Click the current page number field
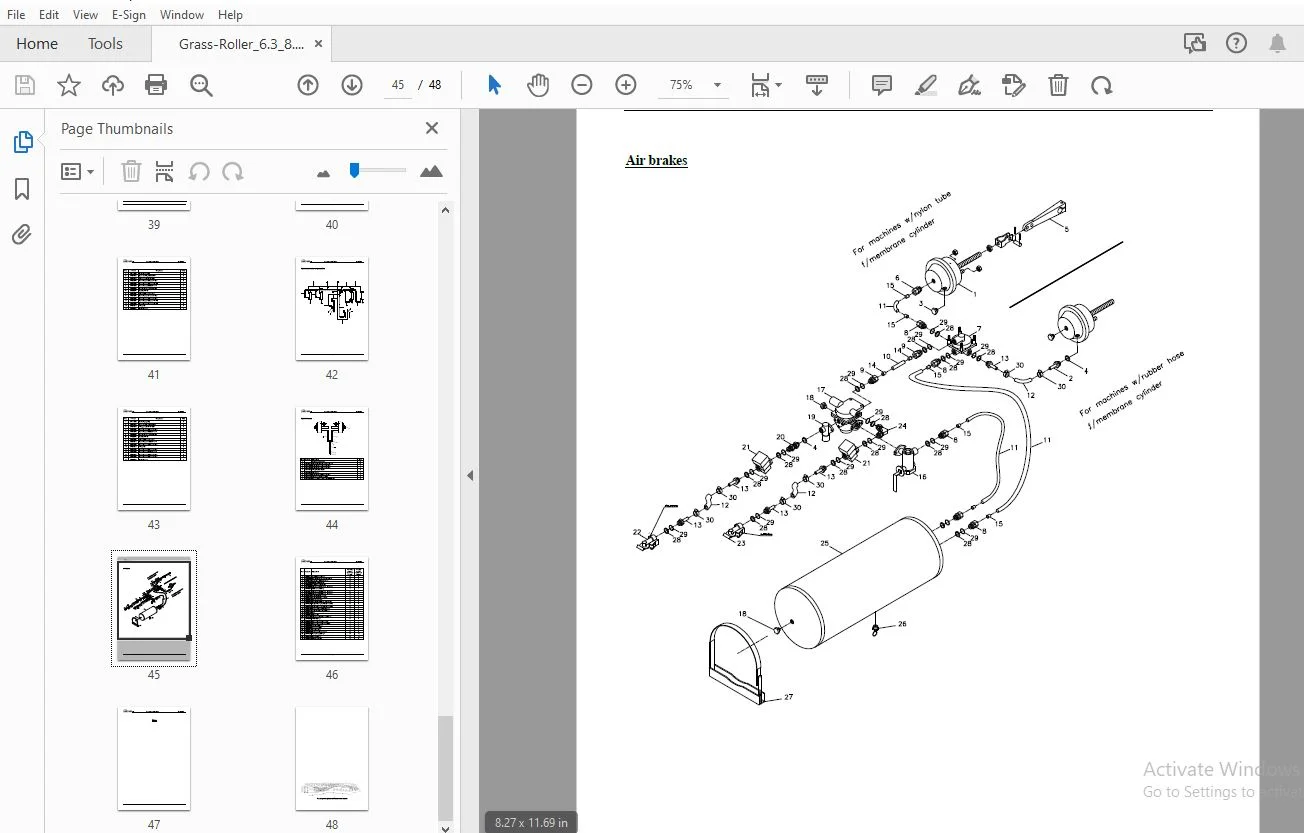 tap(398, 86)
